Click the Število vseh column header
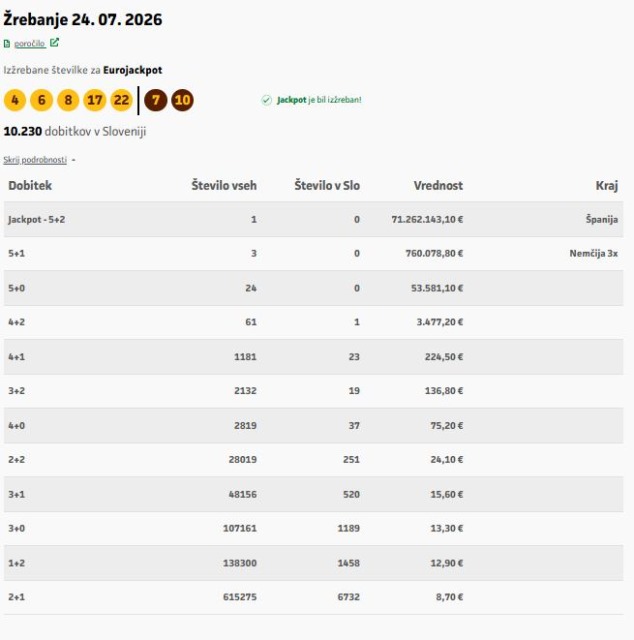This screenshot has width=634, height=640. tap(224, 186)
